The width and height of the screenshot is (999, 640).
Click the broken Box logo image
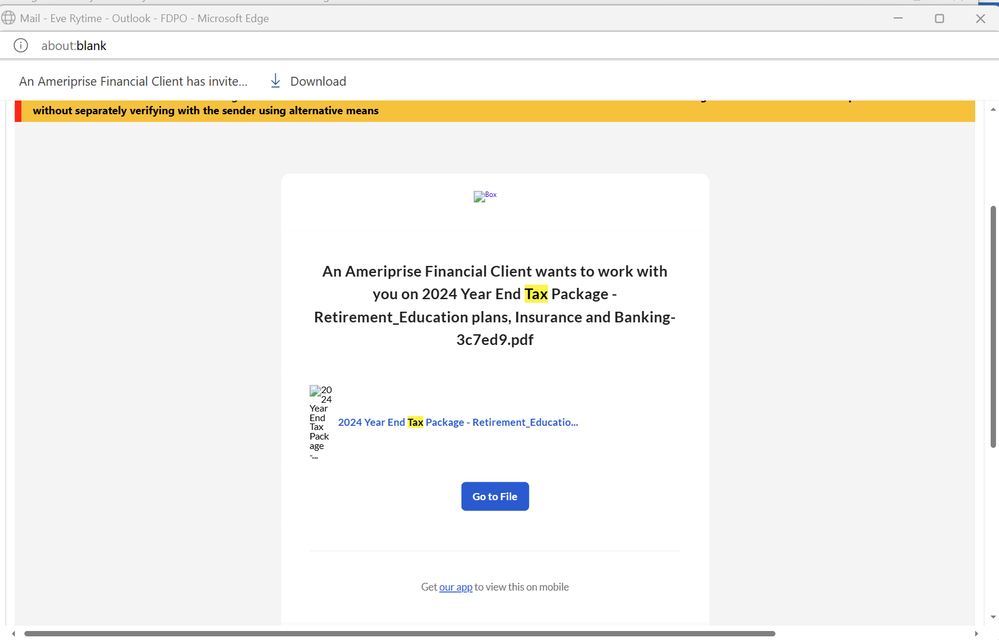tap(485, 196)
